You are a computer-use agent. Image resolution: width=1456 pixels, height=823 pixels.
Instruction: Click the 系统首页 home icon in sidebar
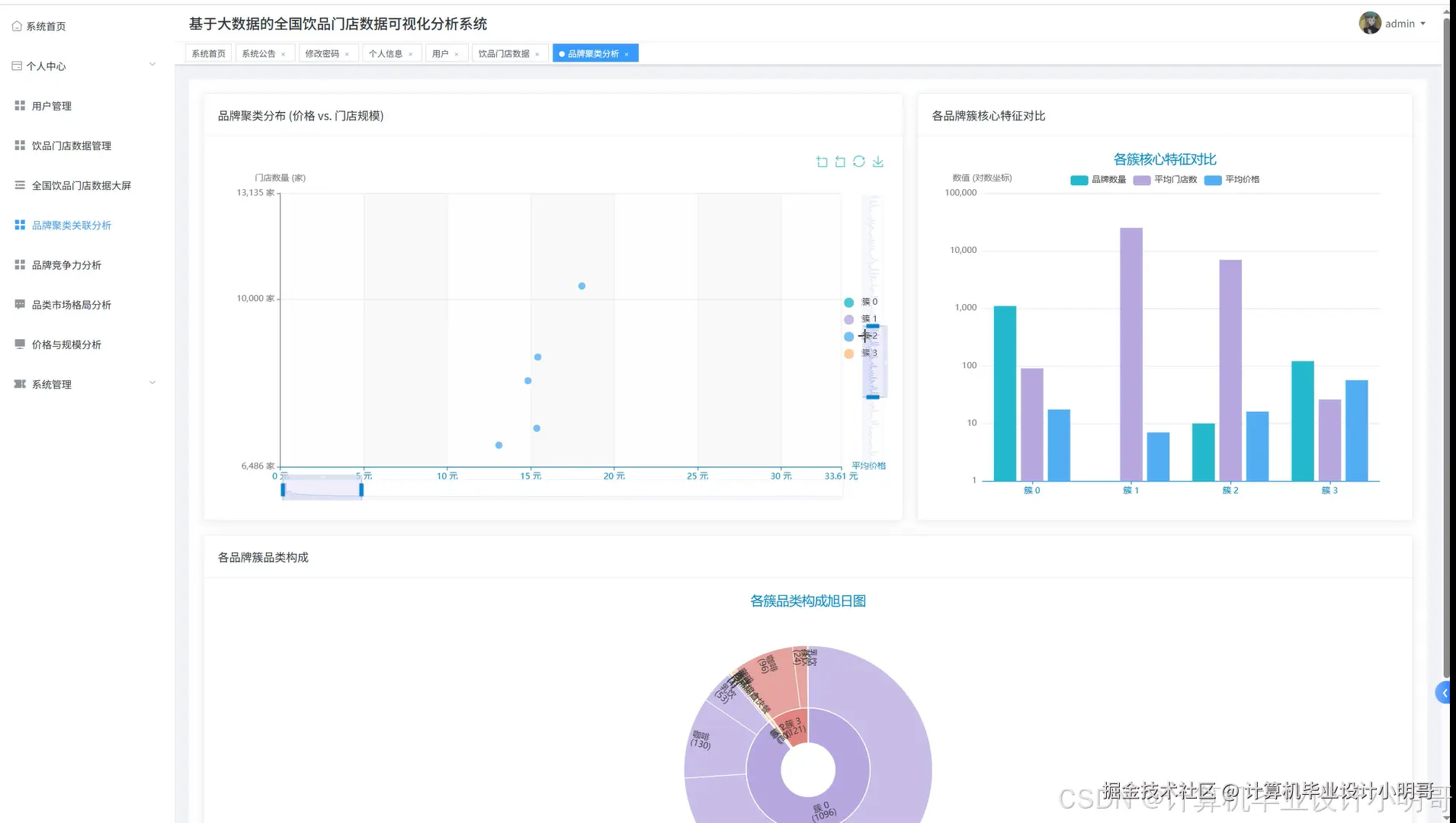(x=17, y=26)
